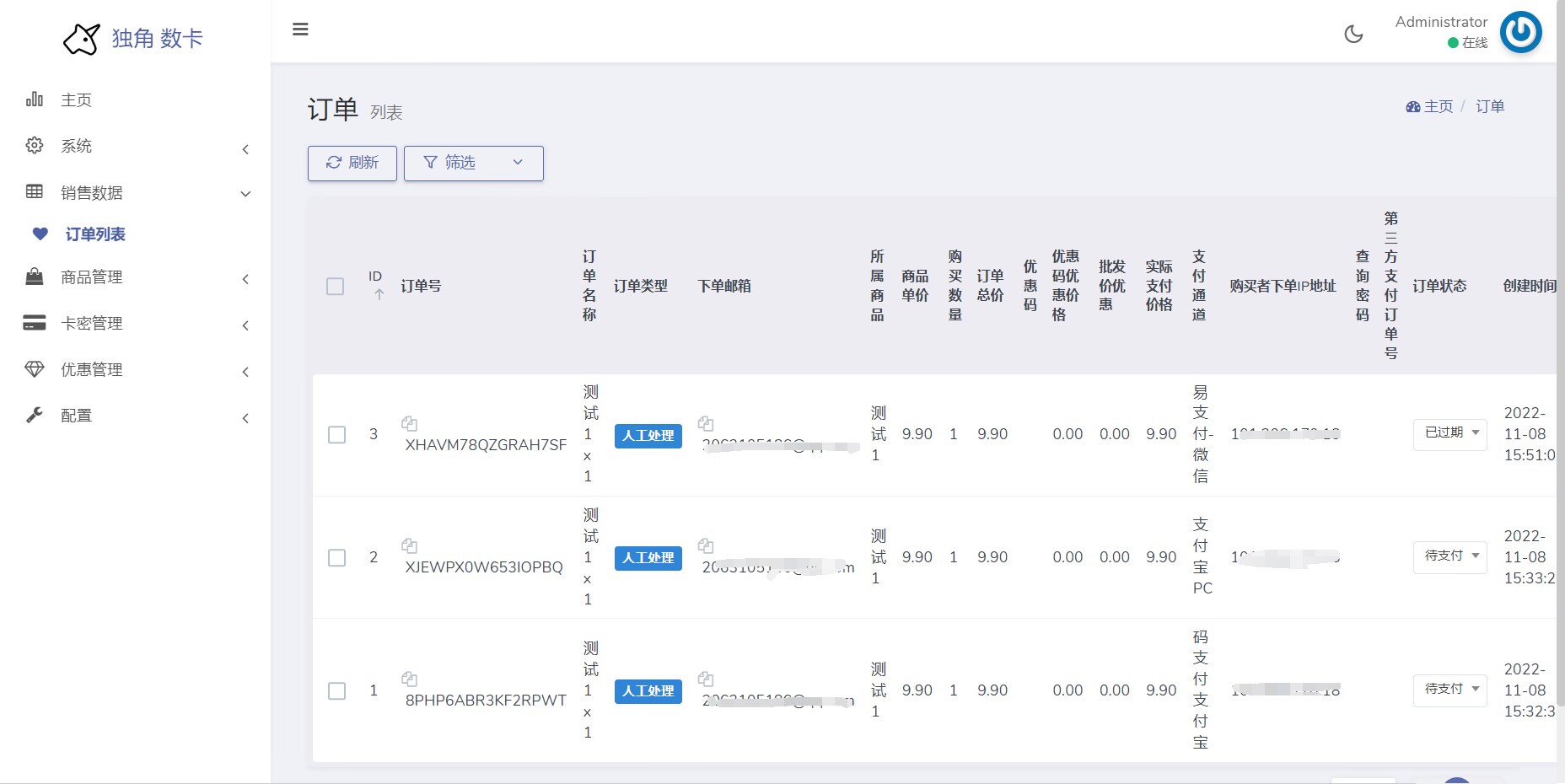This screenshot has height=784, width=1565.
Task: Open the 主页 sidebar icon
Action: 35,99
